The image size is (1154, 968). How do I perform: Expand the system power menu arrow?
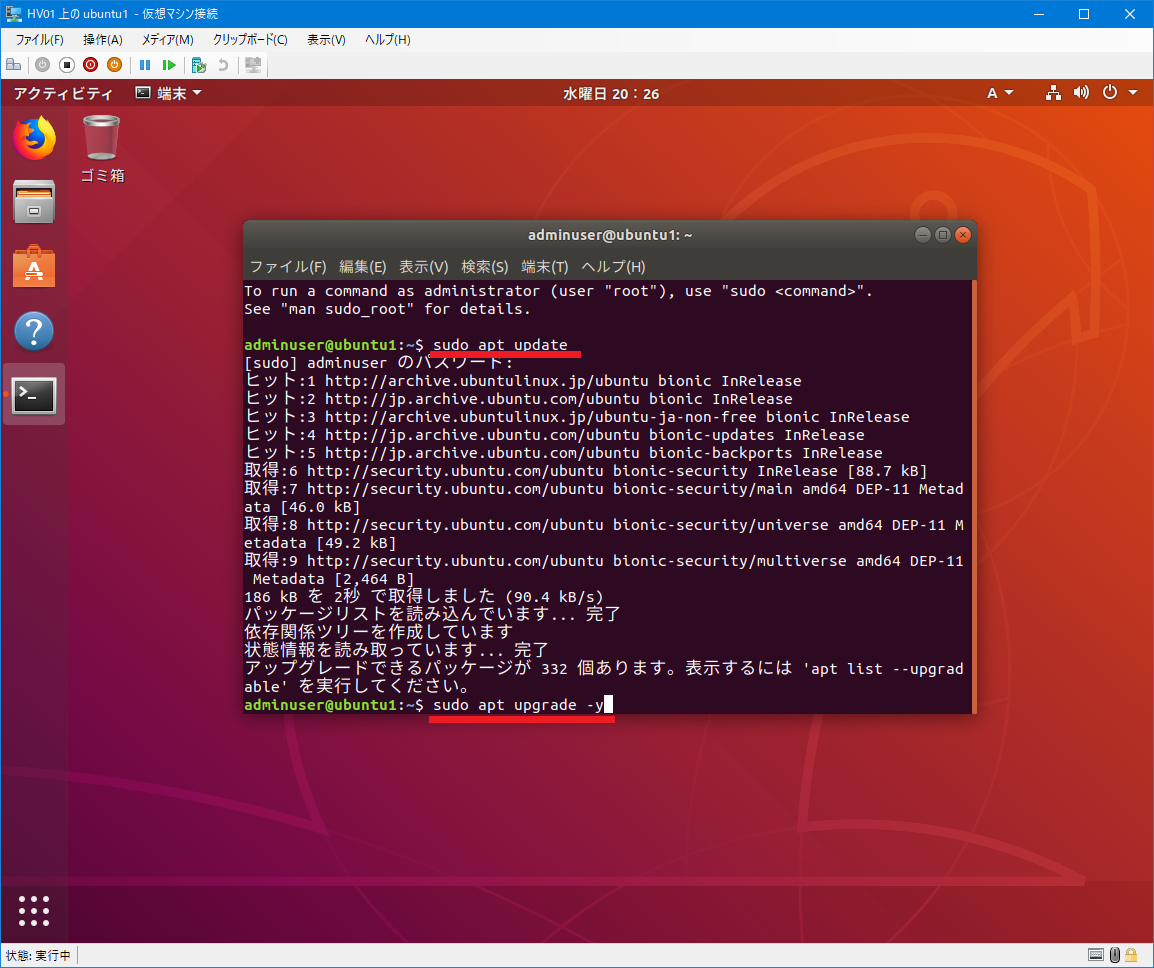1133,93
